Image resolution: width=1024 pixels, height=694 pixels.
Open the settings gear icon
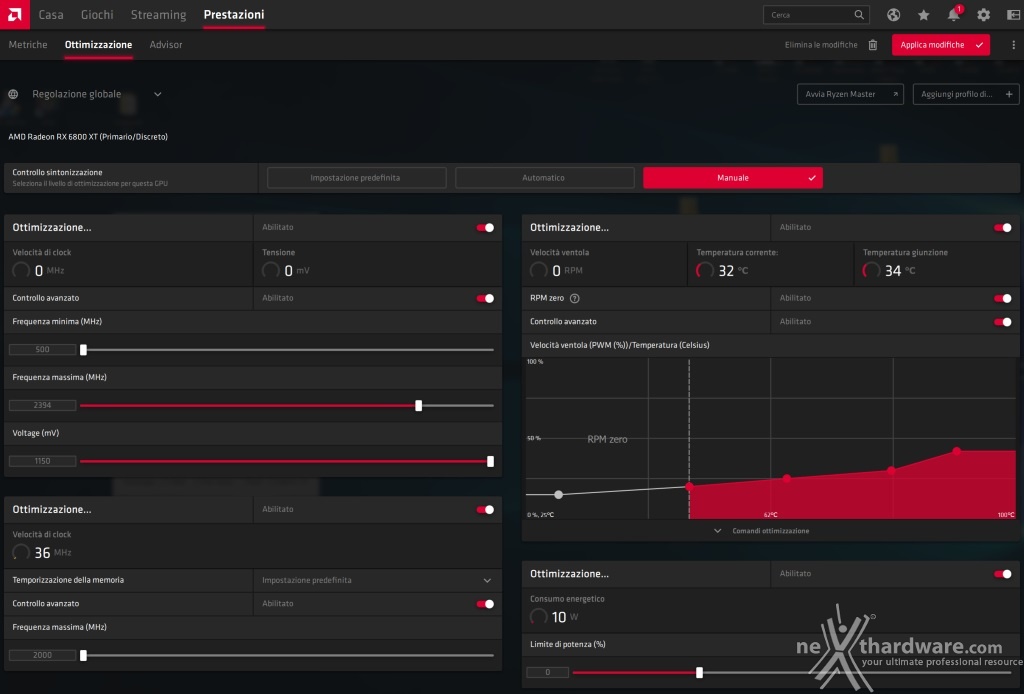984,15
